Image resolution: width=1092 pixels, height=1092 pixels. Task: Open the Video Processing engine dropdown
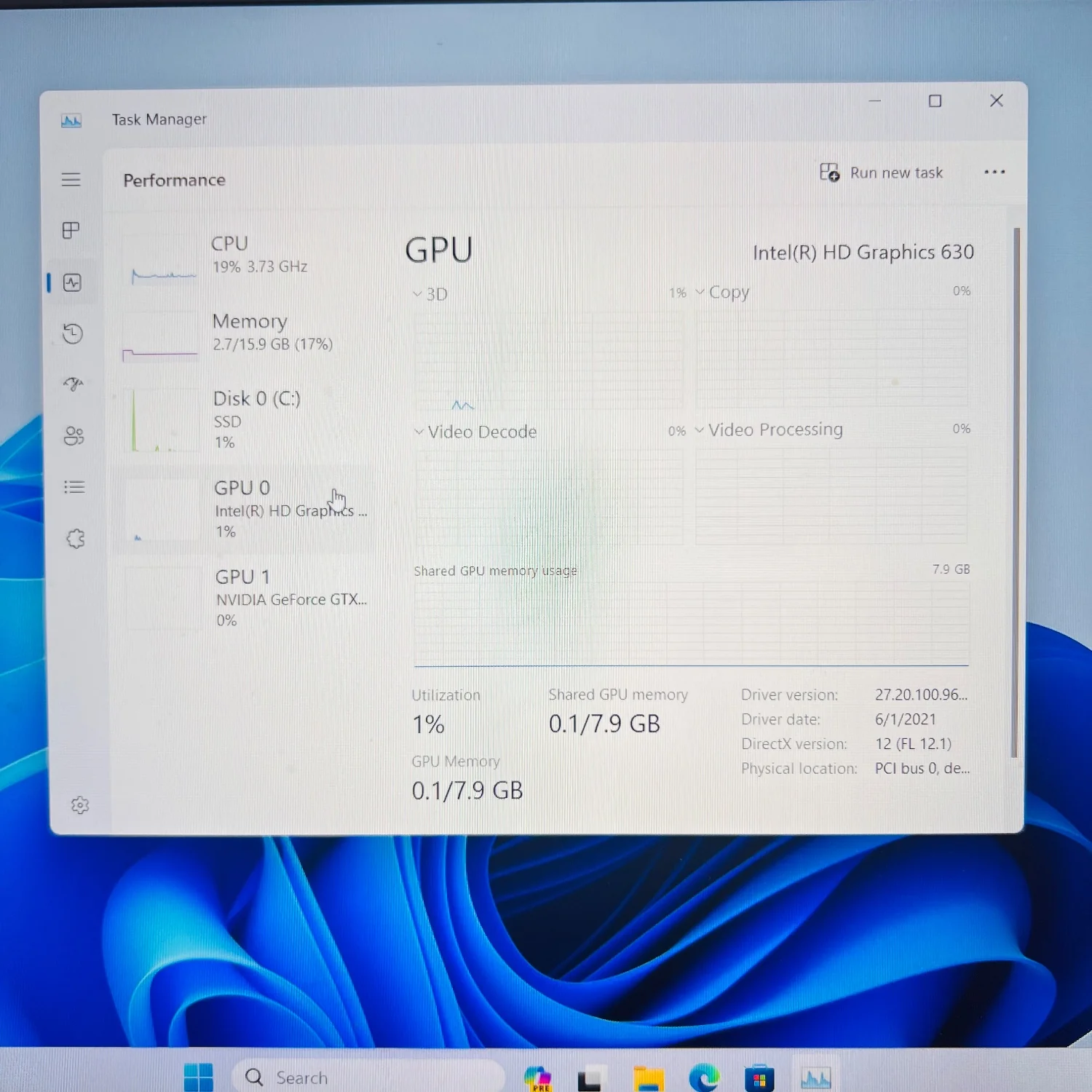point(769,430)
